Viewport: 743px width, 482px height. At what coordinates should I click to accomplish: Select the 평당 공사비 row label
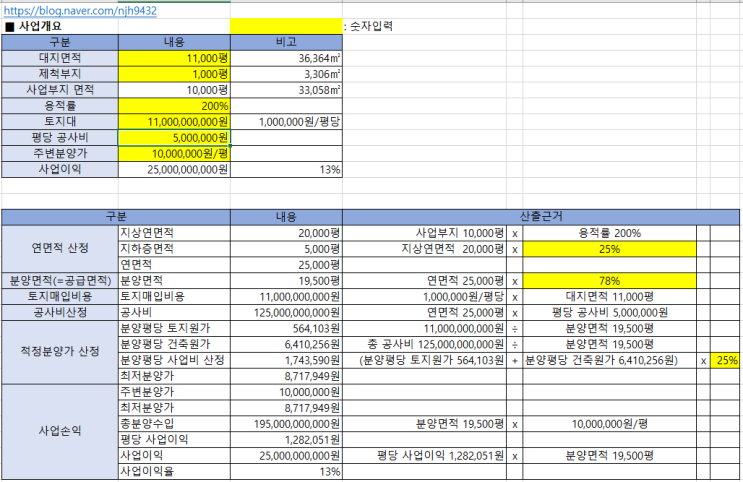coord(60,138)
